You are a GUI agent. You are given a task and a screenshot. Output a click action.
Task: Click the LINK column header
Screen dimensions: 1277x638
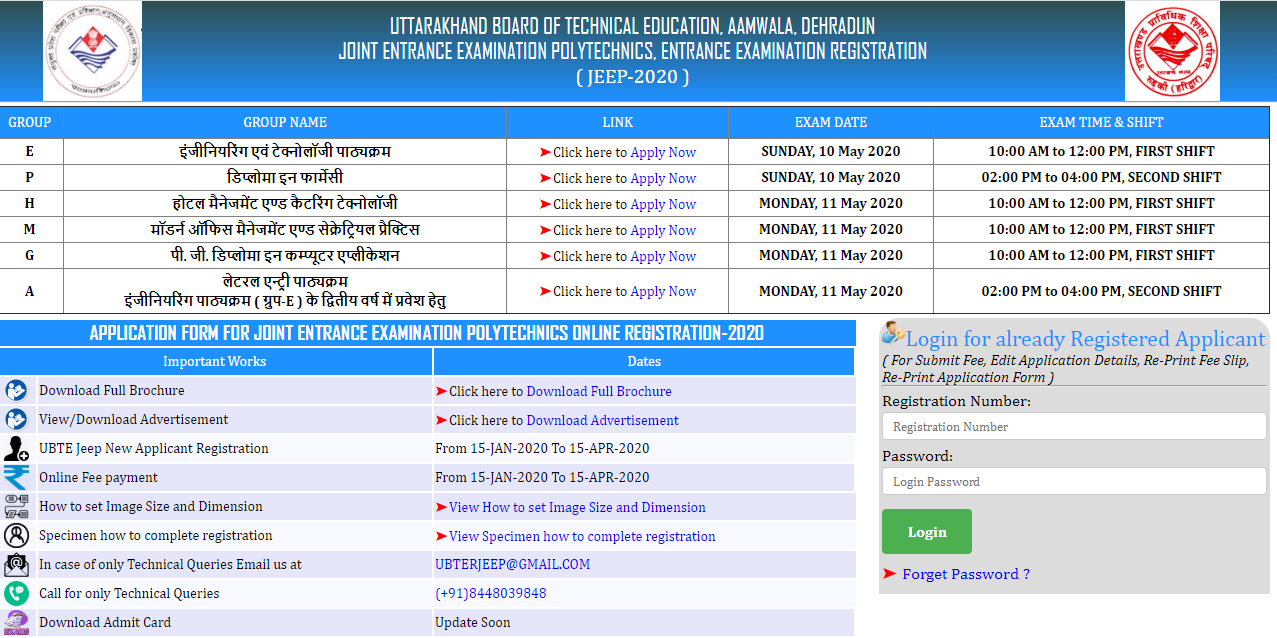(x=618, y=122)
